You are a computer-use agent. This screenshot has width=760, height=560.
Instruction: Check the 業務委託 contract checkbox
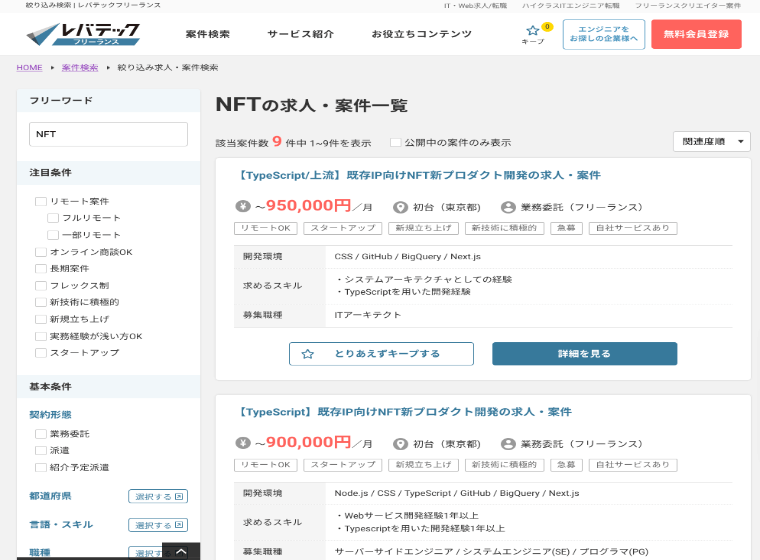(x=41, y=434)
